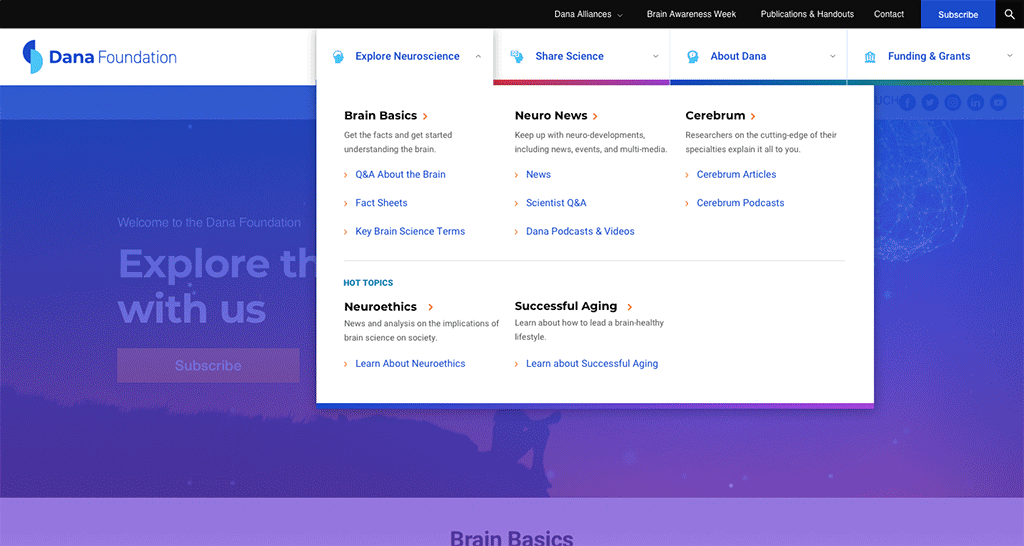The width and height of the screenshot is (1024, 546).
Task: Click 'Welcome to the Dana Foundation' text
Action: coord(209,223)
